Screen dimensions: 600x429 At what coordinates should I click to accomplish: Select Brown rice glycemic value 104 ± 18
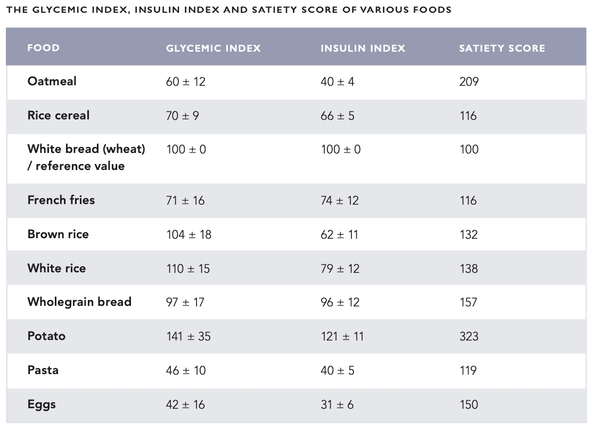click(189, 234)
